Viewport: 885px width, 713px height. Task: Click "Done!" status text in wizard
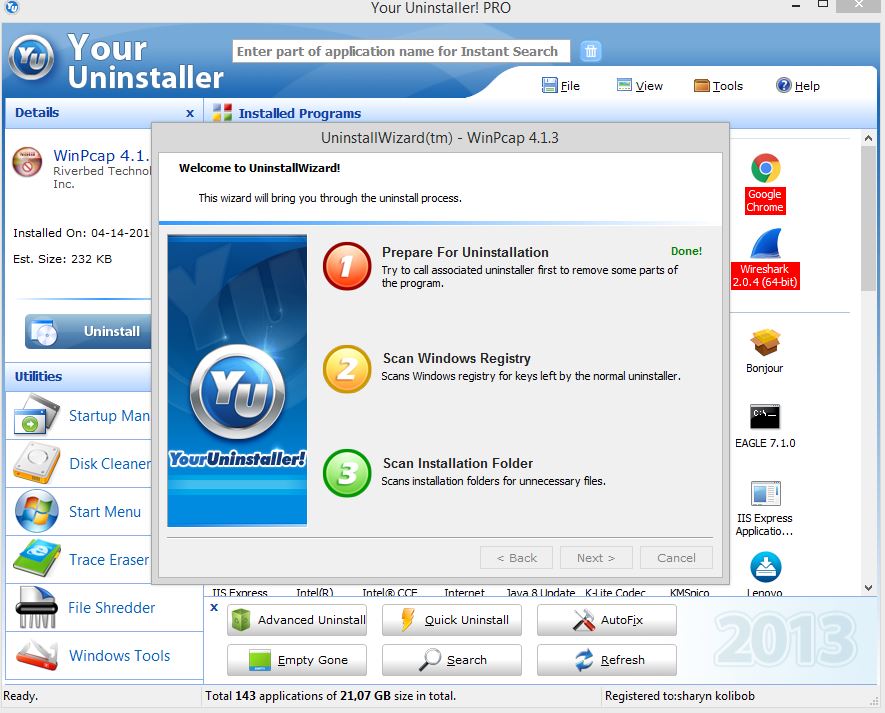[686, 251]
